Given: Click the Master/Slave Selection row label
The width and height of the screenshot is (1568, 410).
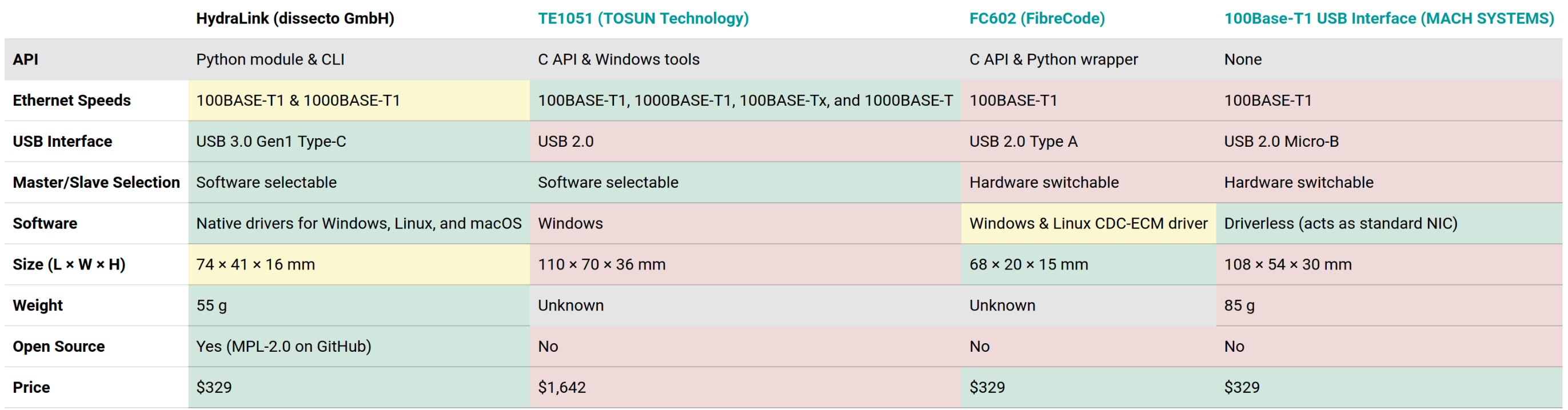Looking at the screenshot, I should [x=96, y=182].
